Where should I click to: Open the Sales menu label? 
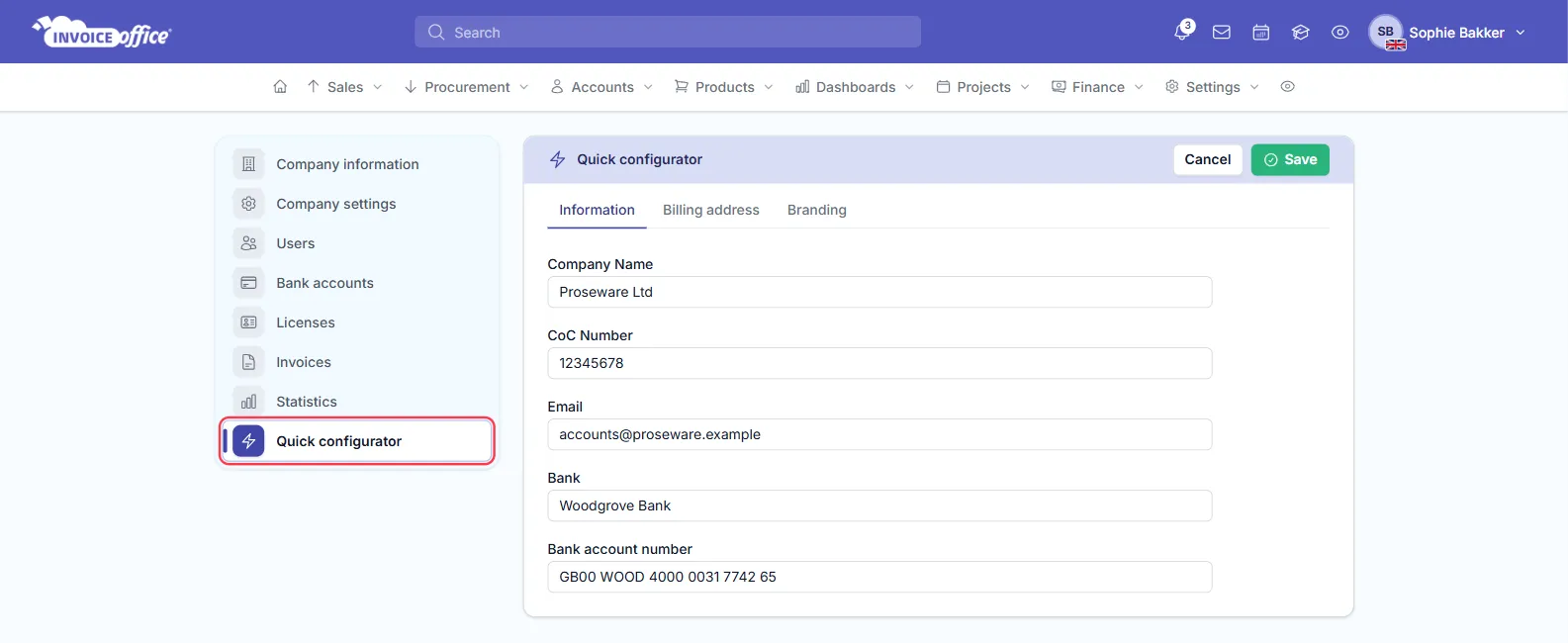(x=345, y=87)
